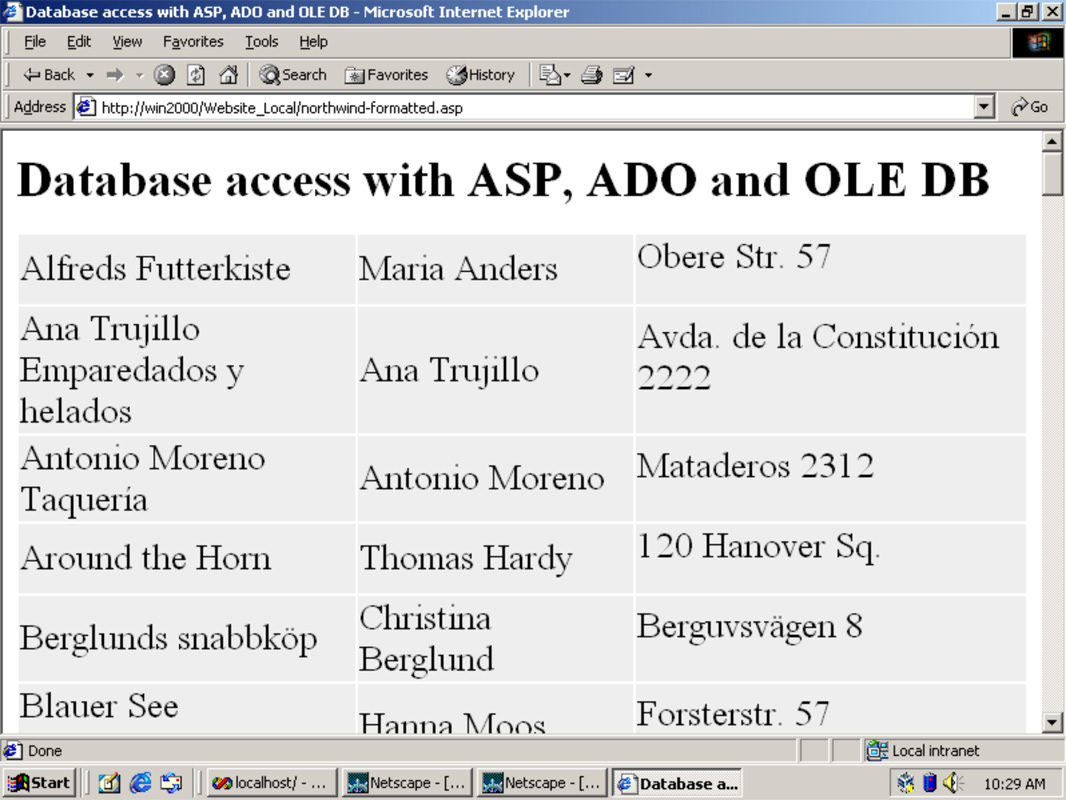Launch Internet Explorer from Quick Launch
Image resolution: width=1066 pixels, height=800 pixels.
coord(140,783)
